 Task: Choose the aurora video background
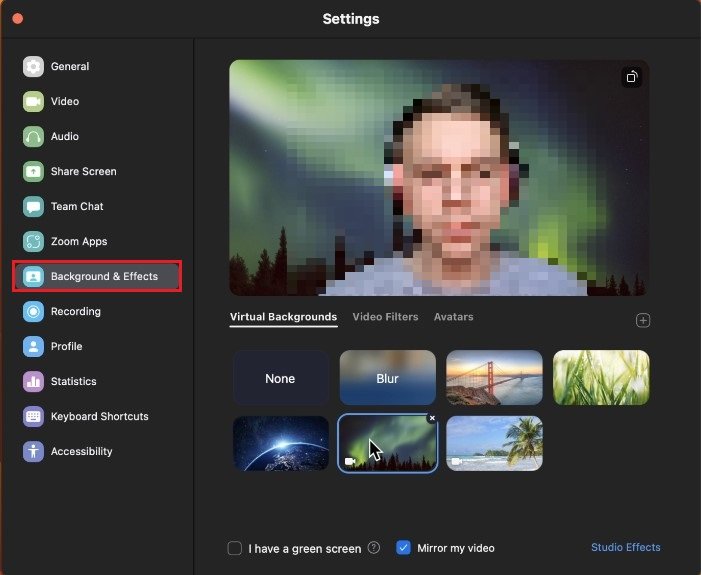click(x=388, y=443)
